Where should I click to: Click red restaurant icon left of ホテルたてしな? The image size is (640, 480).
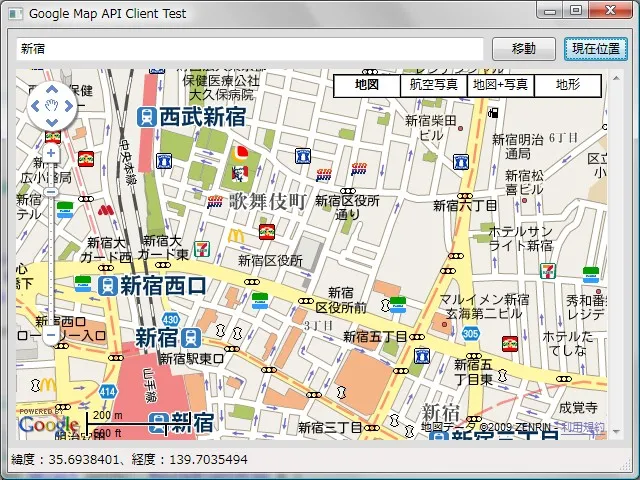pyautogui.click(x=510, y=344)
